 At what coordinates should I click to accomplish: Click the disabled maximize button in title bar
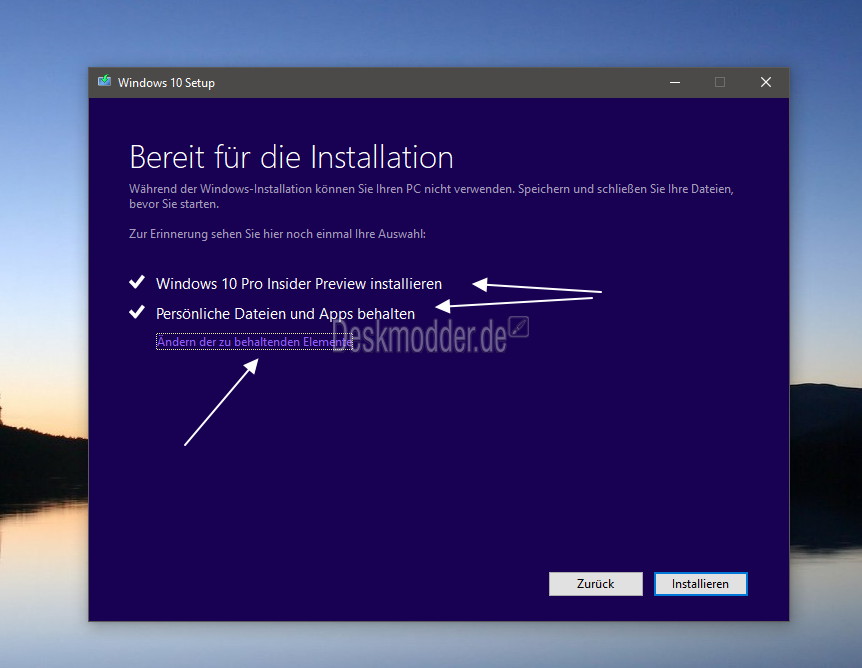pos(720,82)
